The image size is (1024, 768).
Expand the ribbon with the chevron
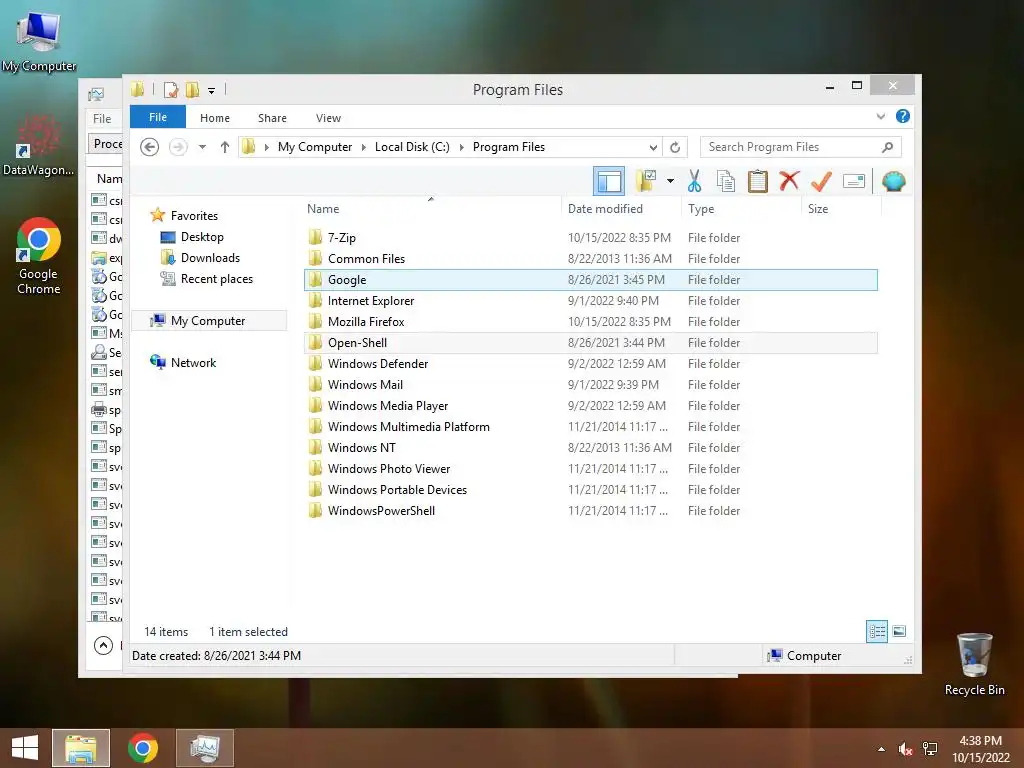[880, 116]
